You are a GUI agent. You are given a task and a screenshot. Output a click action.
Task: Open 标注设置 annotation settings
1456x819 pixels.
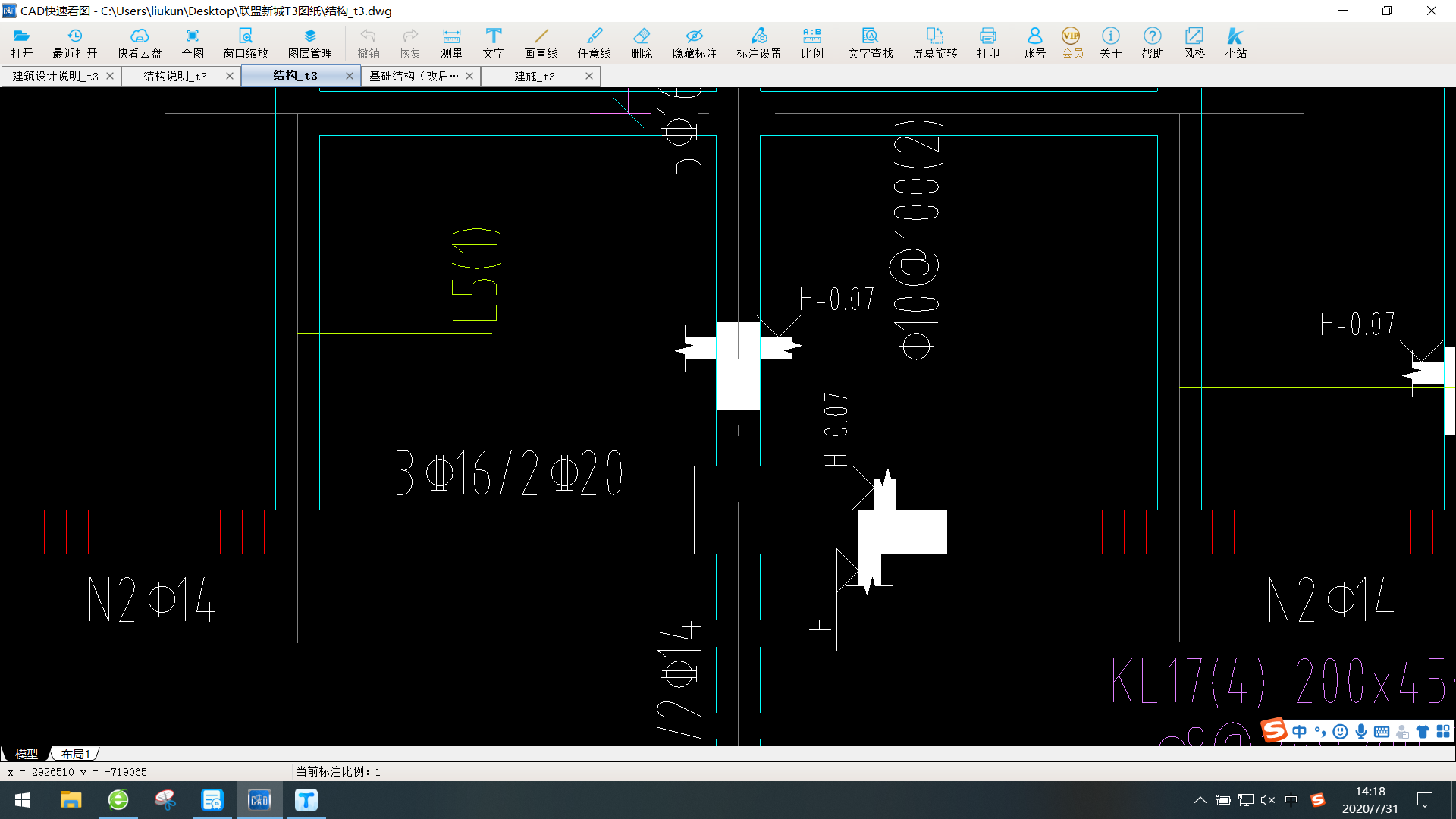click(x=759, y=43)
